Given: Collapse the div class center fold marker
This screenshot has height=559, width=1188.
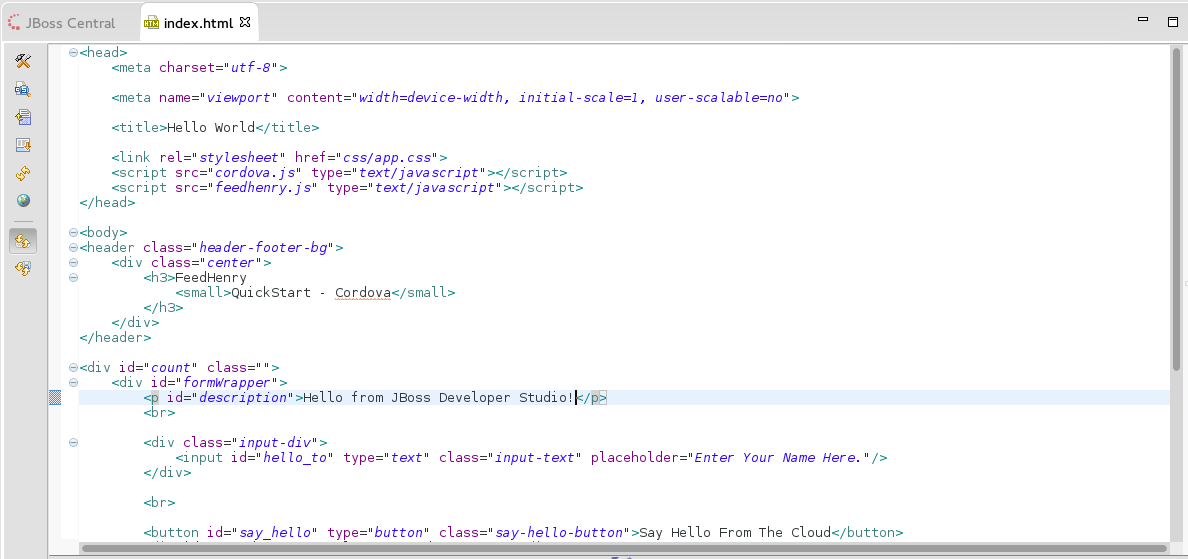Looking at the screenshot, I should pyautogui.click(x=73, y=262).
